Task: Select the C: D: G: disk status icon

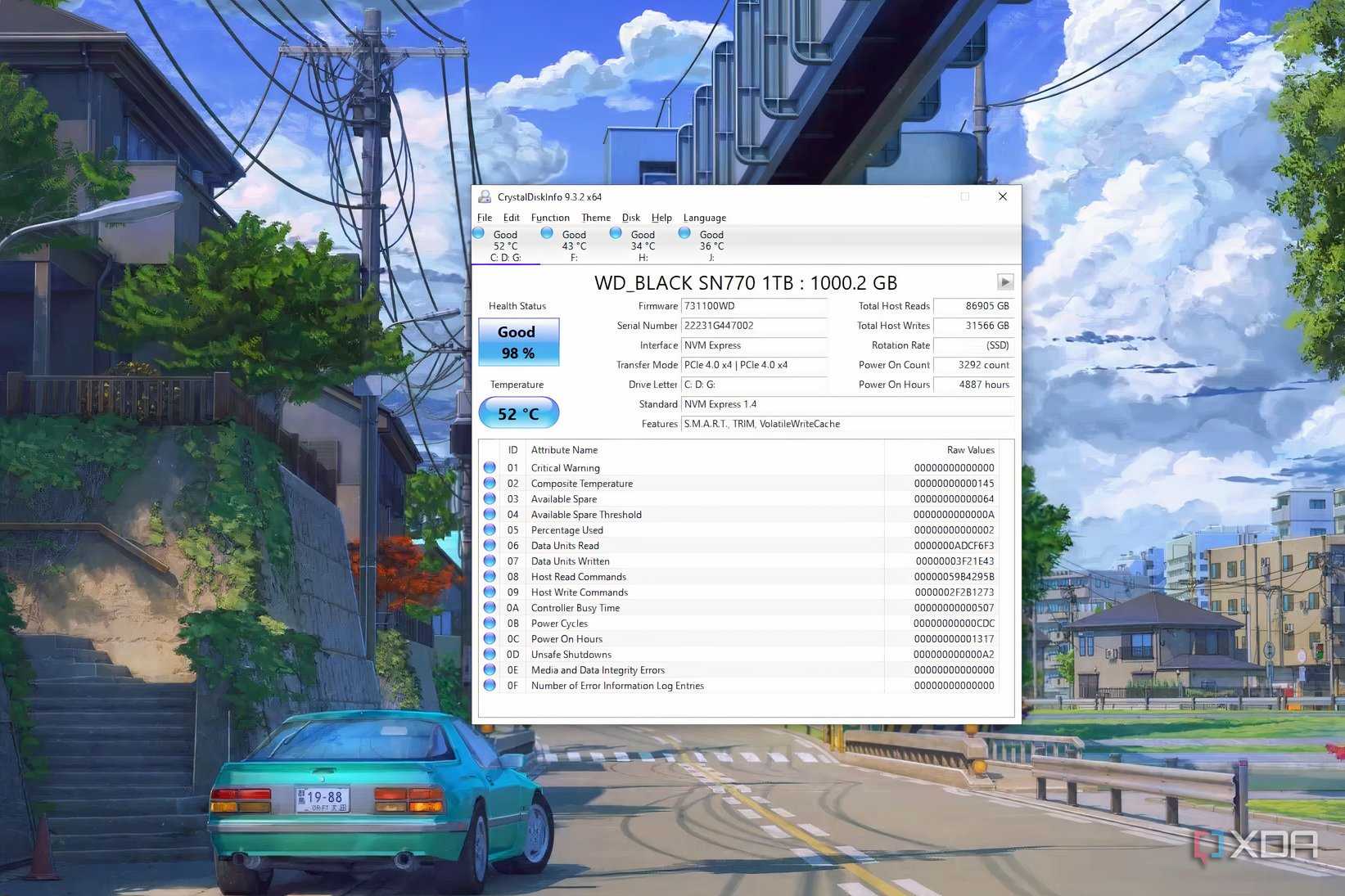Action: 479,233
